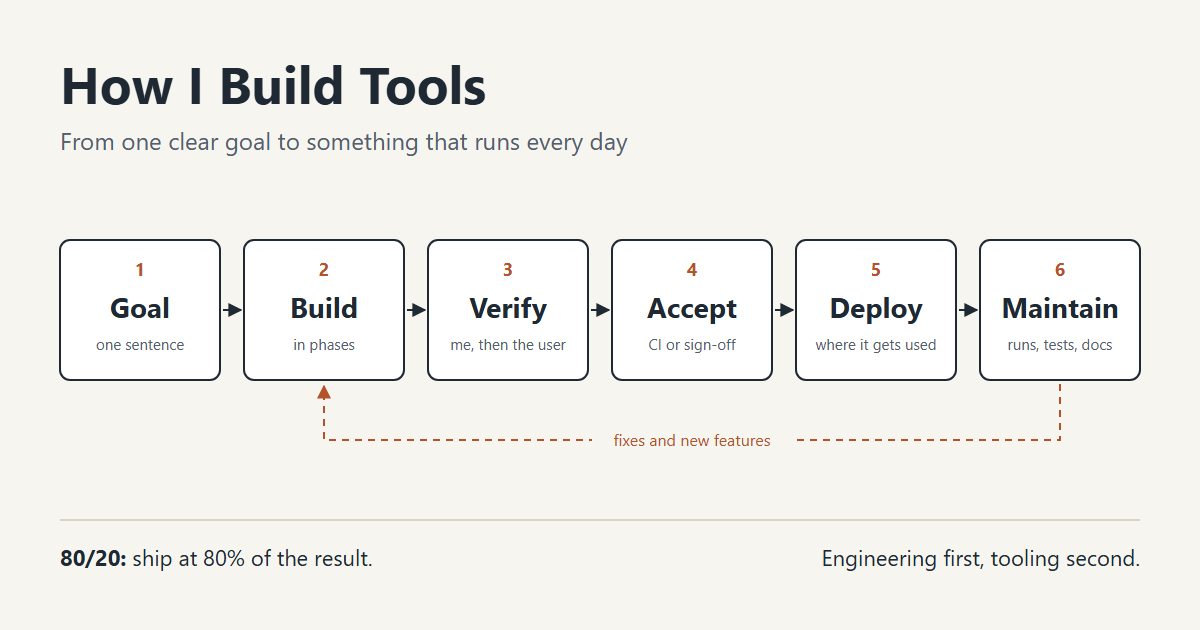The height and width of the screenshot is (630, 1200).
Task: Click the step number "4" above Accept
Action: (x=692, y=270)
